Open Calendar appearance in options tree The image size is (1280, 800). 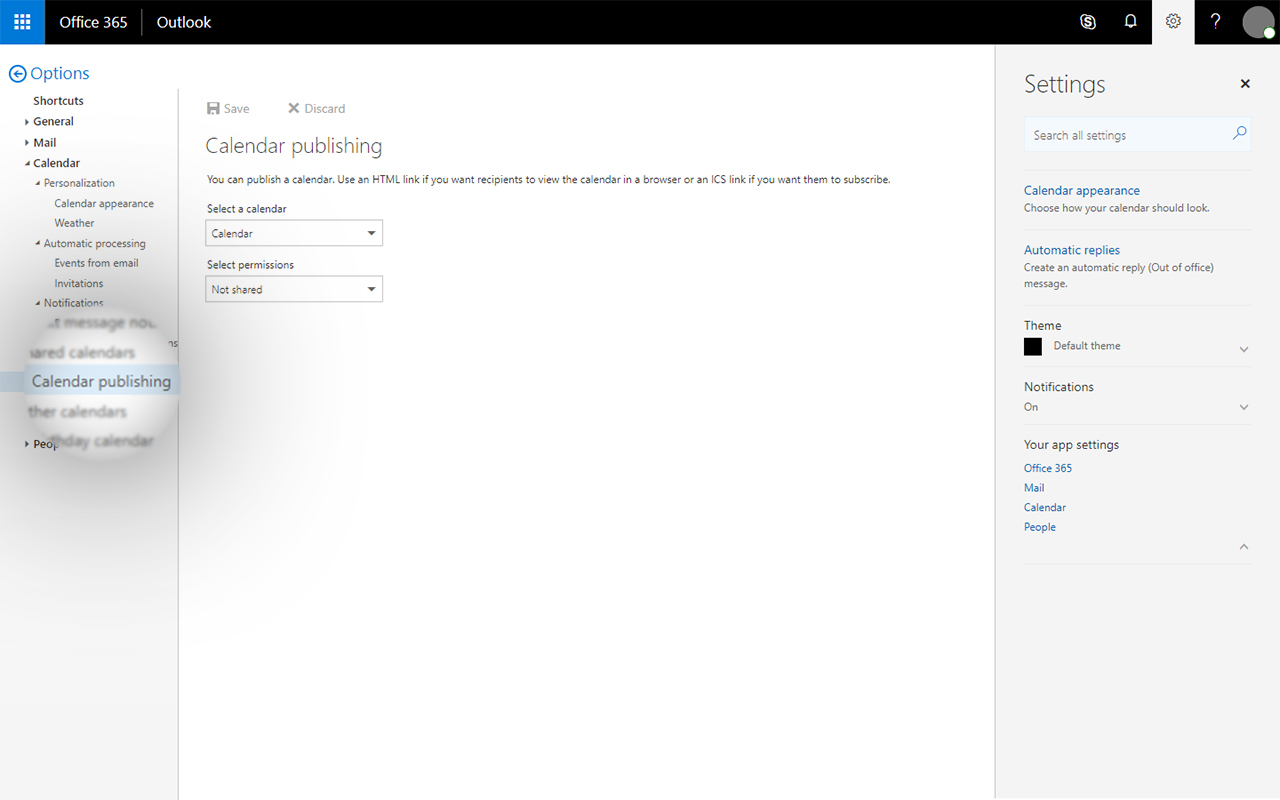tap(104, 203)
